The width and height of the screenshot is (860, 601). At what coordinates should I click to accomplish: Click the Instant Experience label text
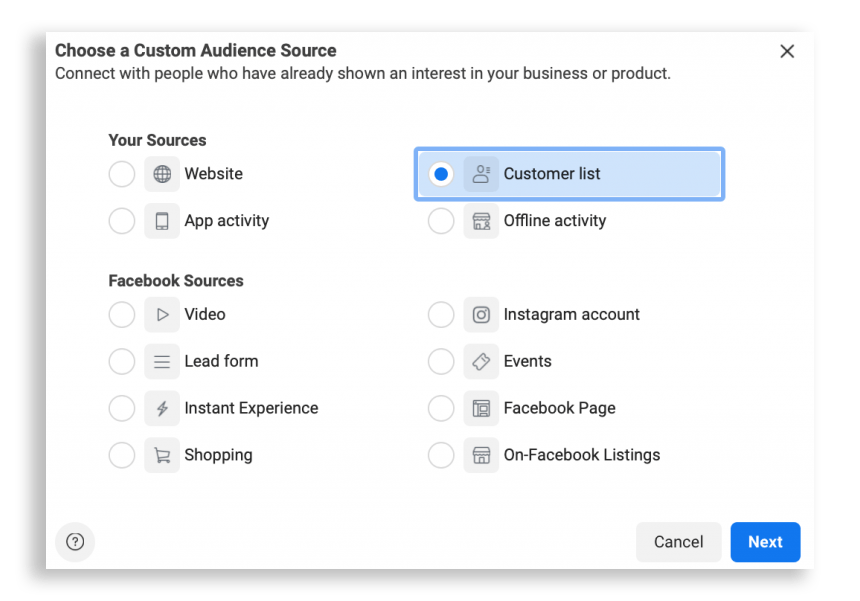(x=251, y=409)
